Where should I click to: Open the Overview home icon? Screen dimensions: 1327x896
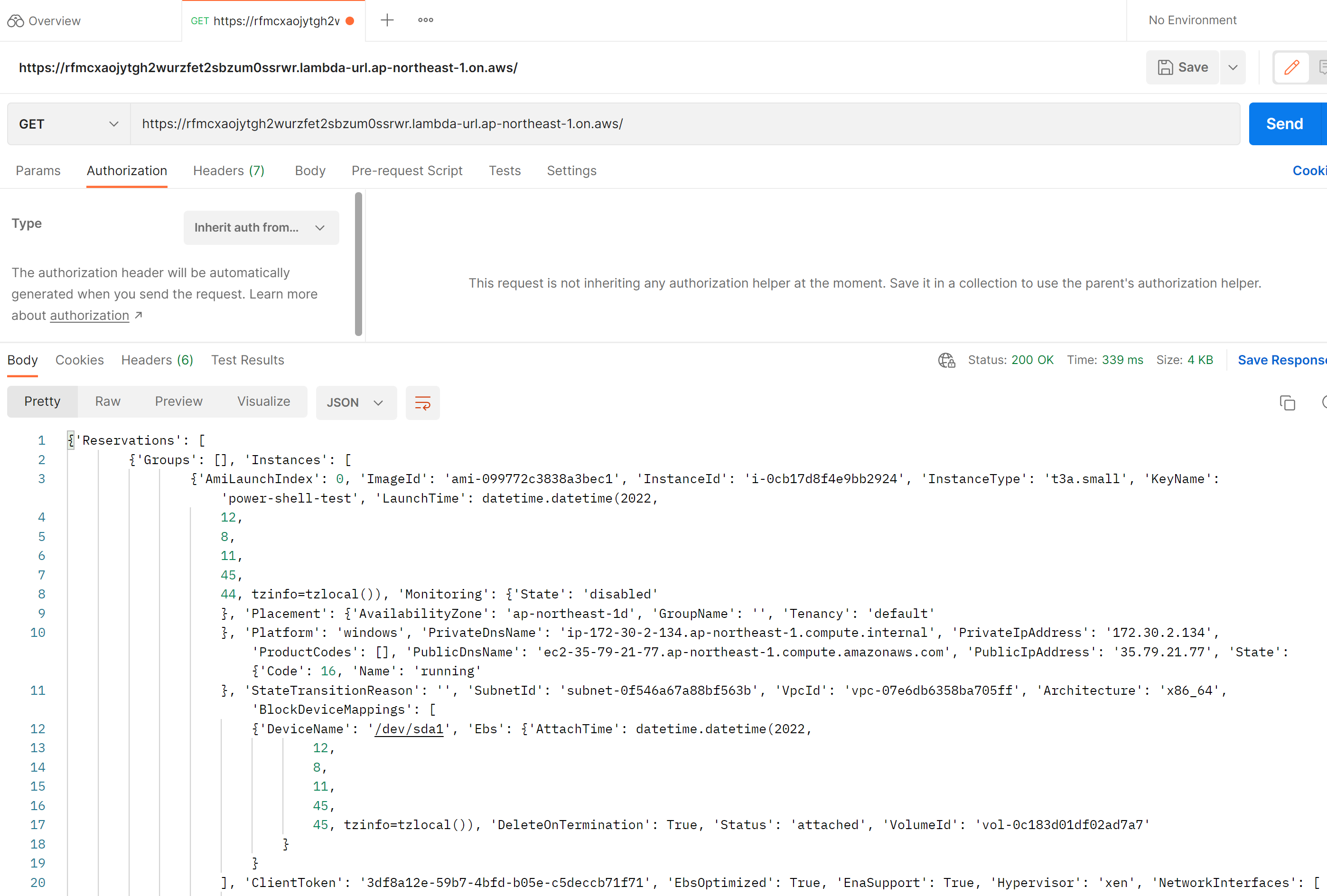[16, 20]
